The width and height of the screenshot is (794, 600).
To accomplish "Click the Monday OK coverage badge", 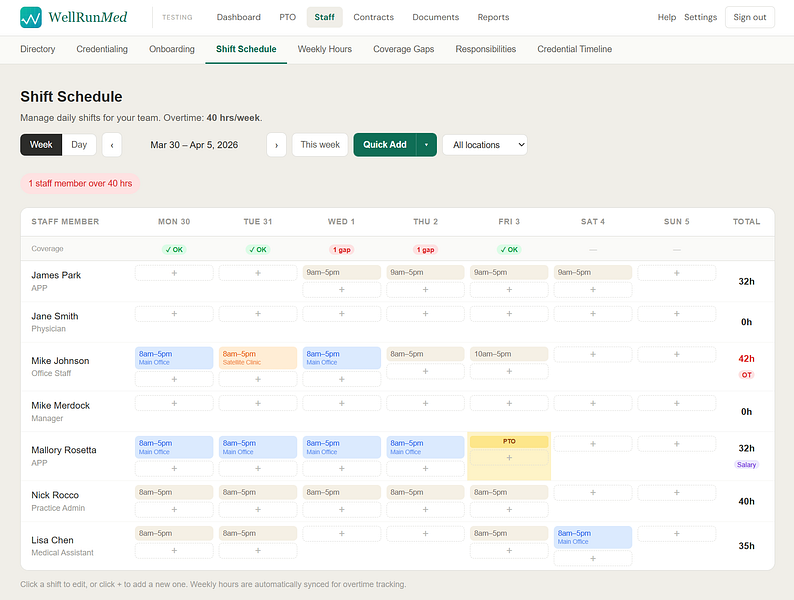I will click(x=174, y=250).
